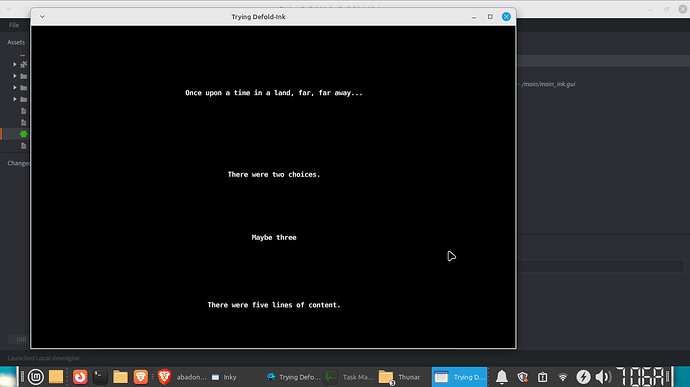Switch to the Inky taskbar window
The height and width of the screenshot is (387, 690).
[224, 377]
